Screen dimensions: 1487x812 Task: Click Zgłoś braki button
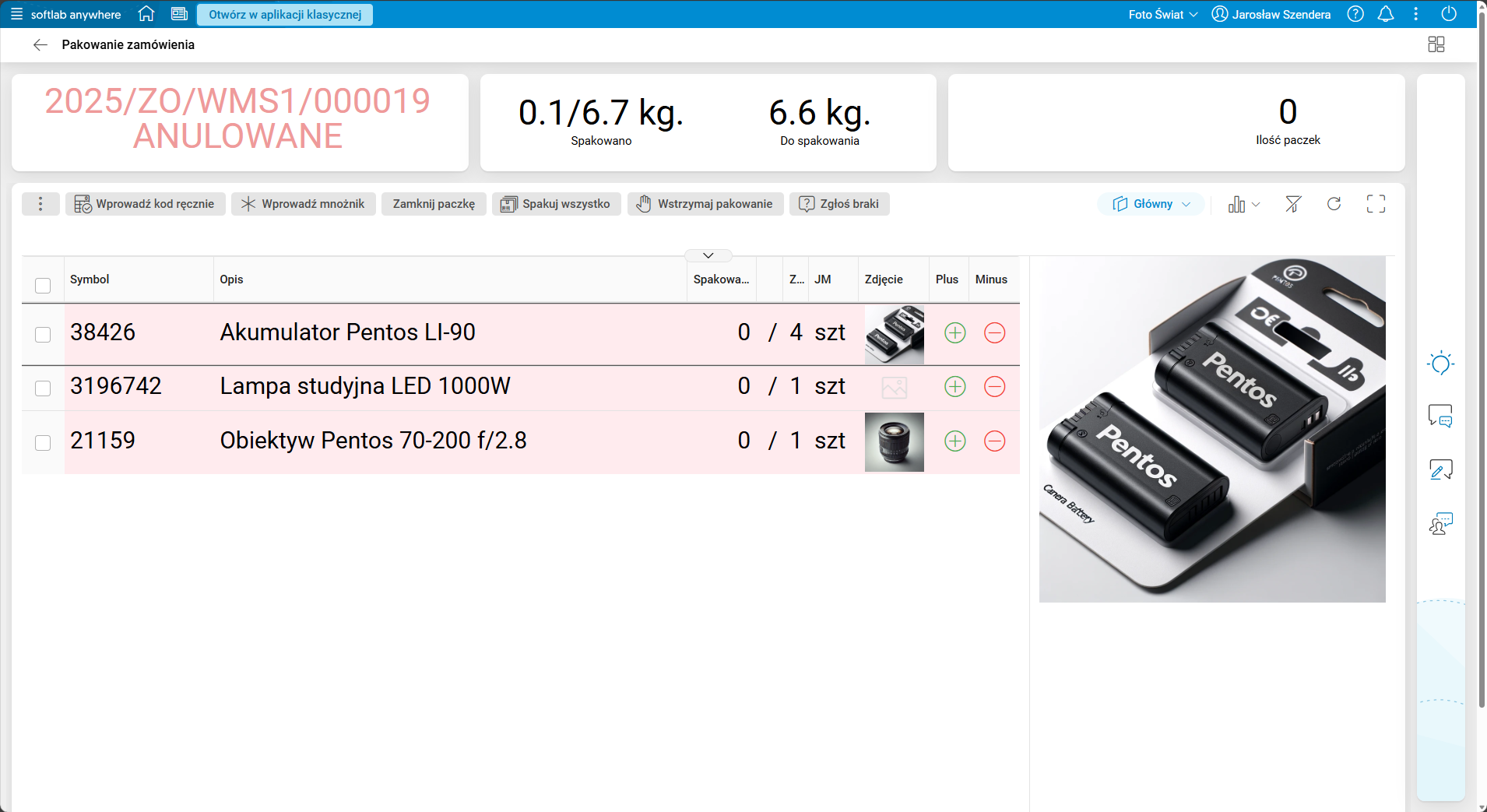tap(839, 204)
